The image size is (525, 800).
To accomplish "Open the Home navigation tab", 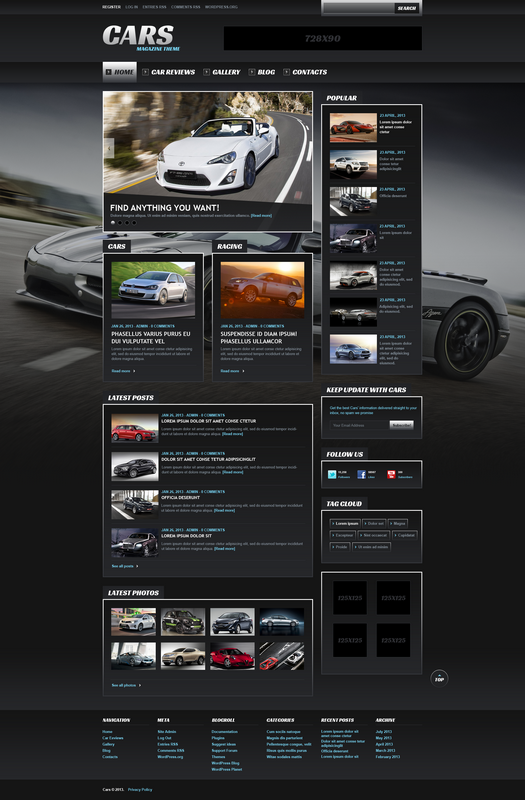I will 119,72.
